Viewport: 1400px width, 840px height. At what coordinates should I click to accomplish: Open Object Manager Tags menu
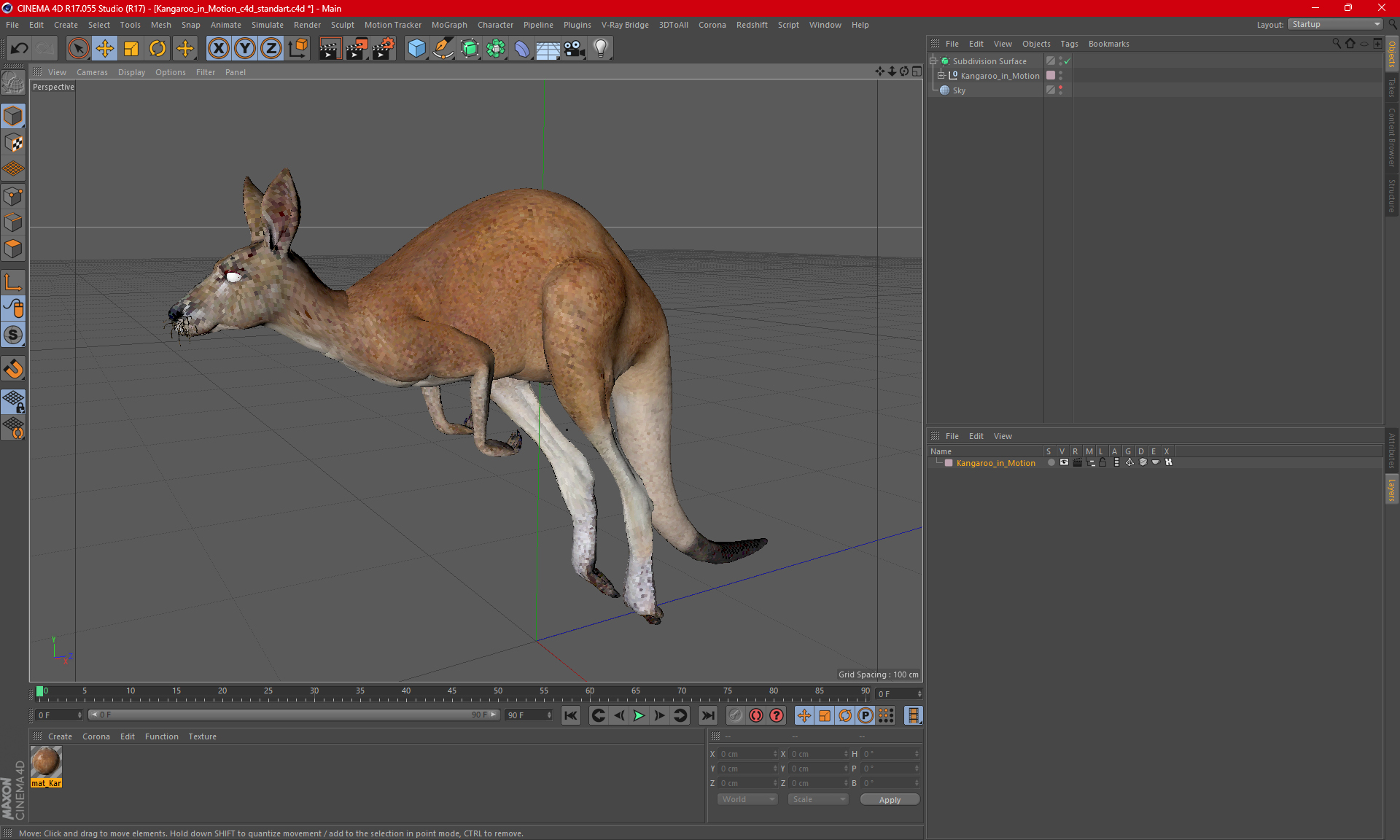[1069, 44]
